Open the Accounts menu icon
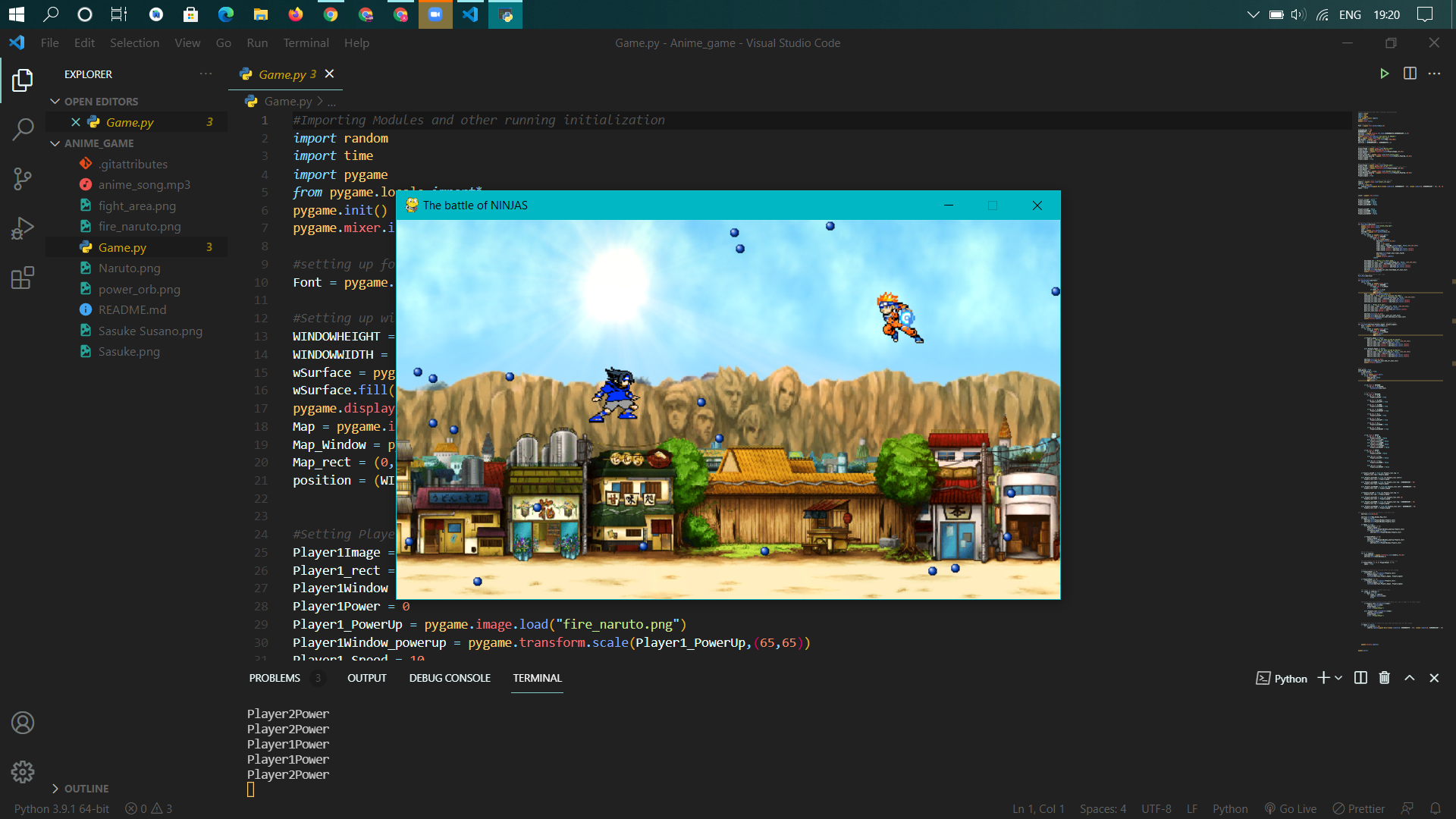The image size is (1456, 819). [x=23, y=723]
